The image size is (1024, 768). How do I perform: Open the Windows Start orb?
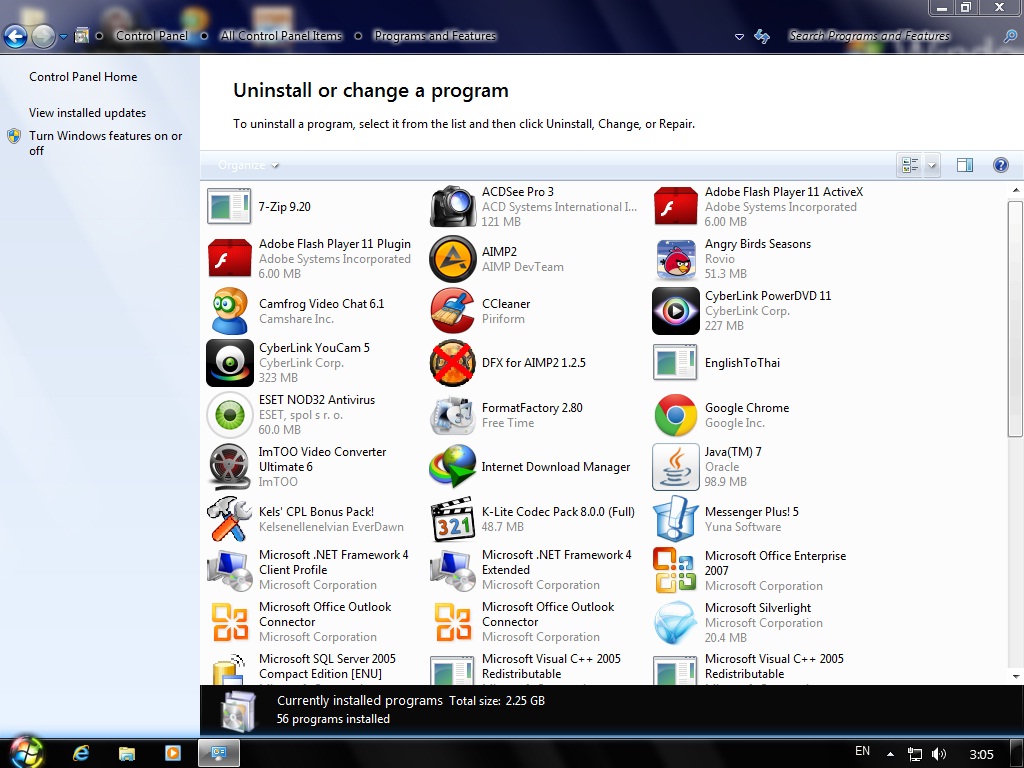coord(25,752)
